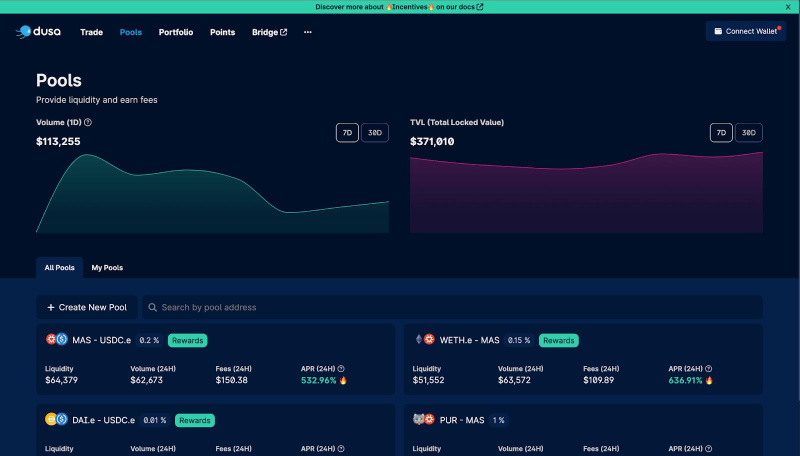Image resolution: width=800 pixels, height=456 pixels.
Task: Open the Incentives docs link in banner
Action: [400, 7]
